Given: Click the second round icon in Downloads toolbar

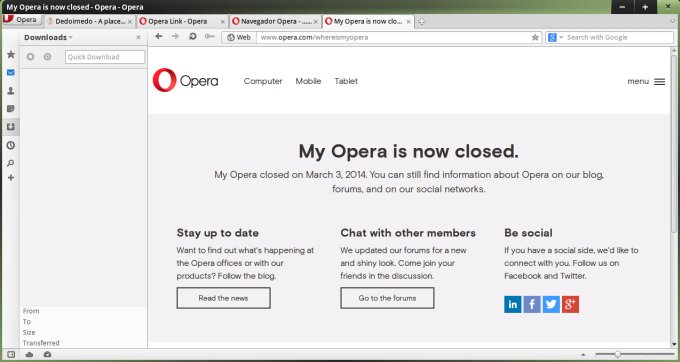Looking at the screenshot, I should click(x=47, y=57).
